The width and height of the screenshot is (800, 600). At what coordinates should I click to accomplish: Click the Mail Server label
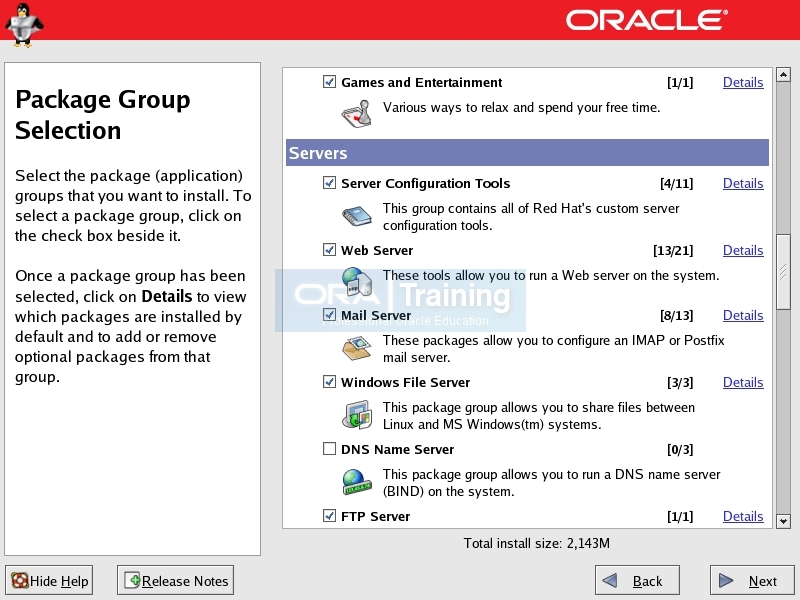coord(376,315)
